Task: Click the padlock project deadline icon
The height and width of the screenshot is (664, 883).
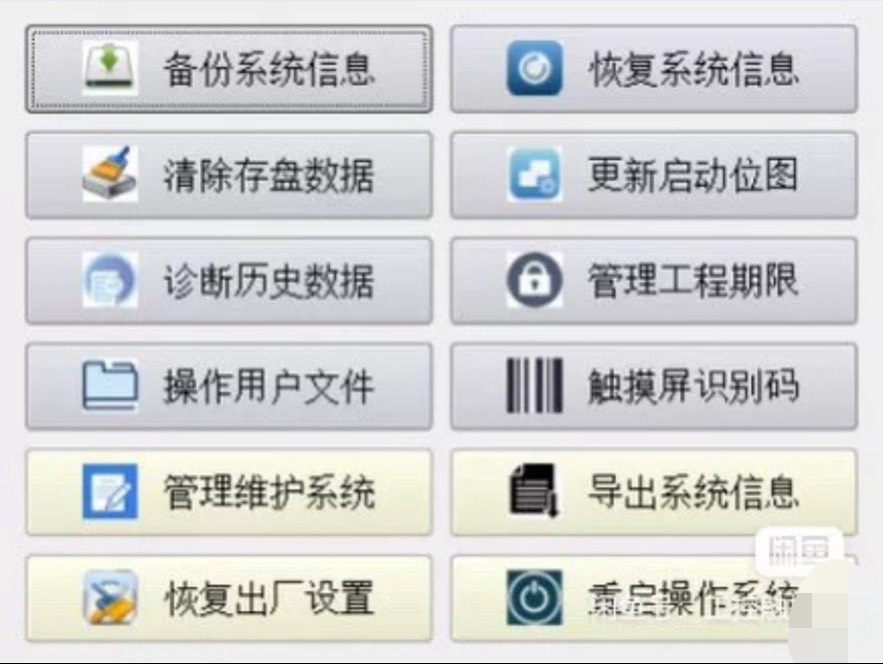Action: click(x=534, y=280)
